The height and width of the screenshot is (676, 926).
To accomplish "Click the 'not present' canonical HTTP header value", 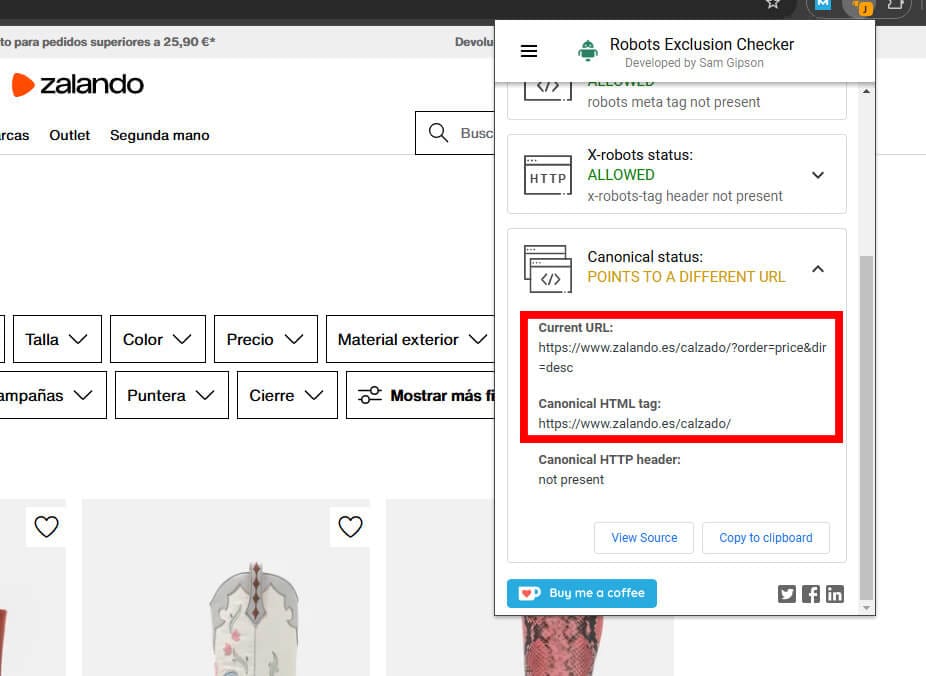I will coord(571,479).
